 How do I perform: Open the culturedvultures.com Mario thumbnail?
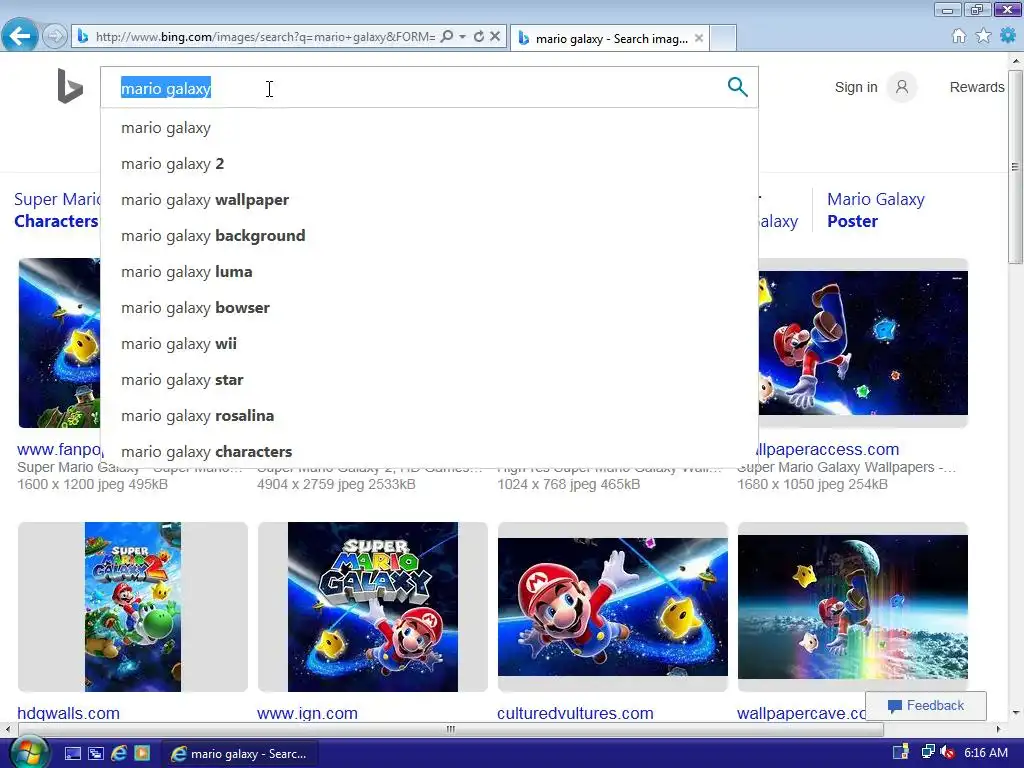(613, 607)
